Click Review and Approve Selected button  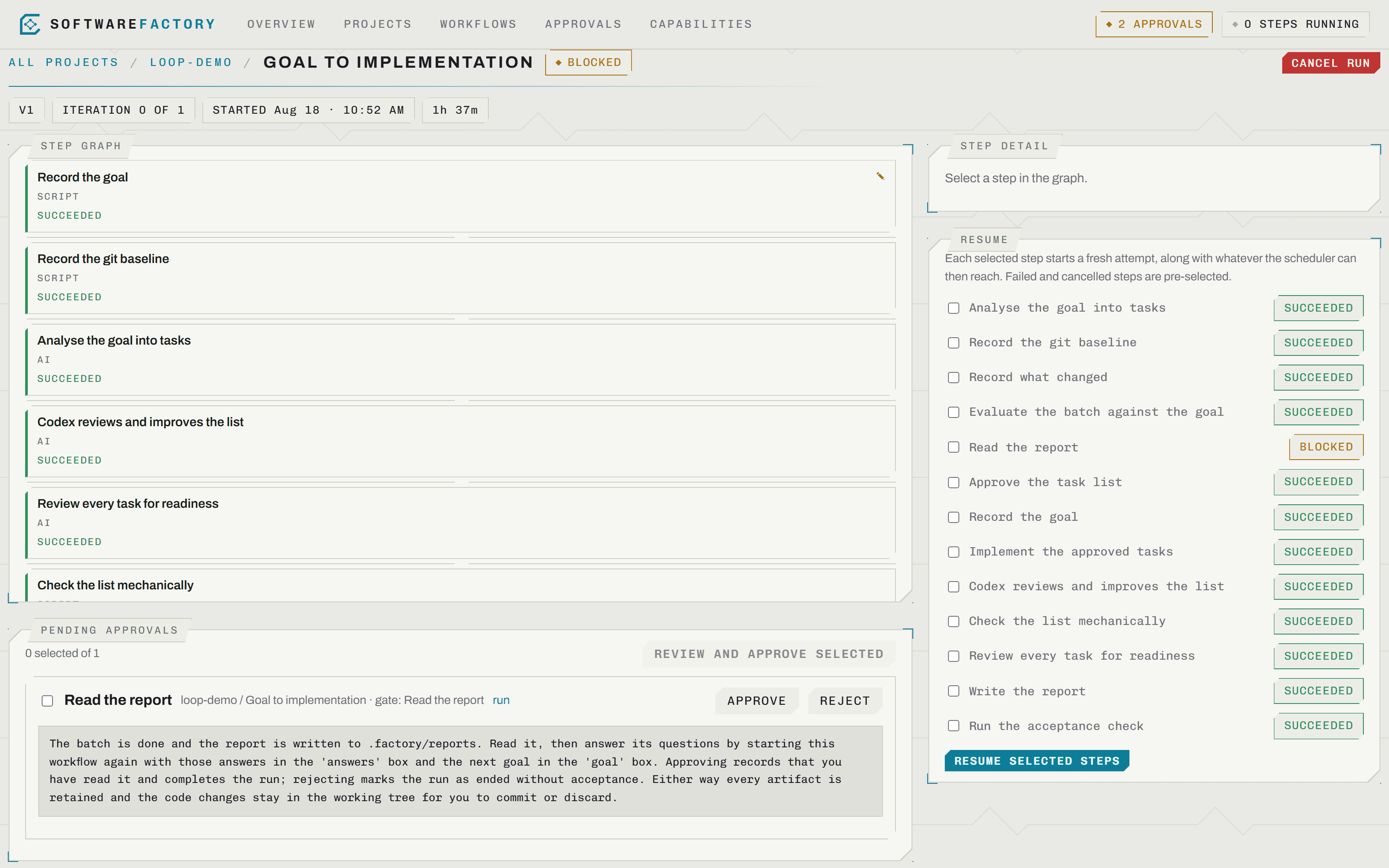769,654
